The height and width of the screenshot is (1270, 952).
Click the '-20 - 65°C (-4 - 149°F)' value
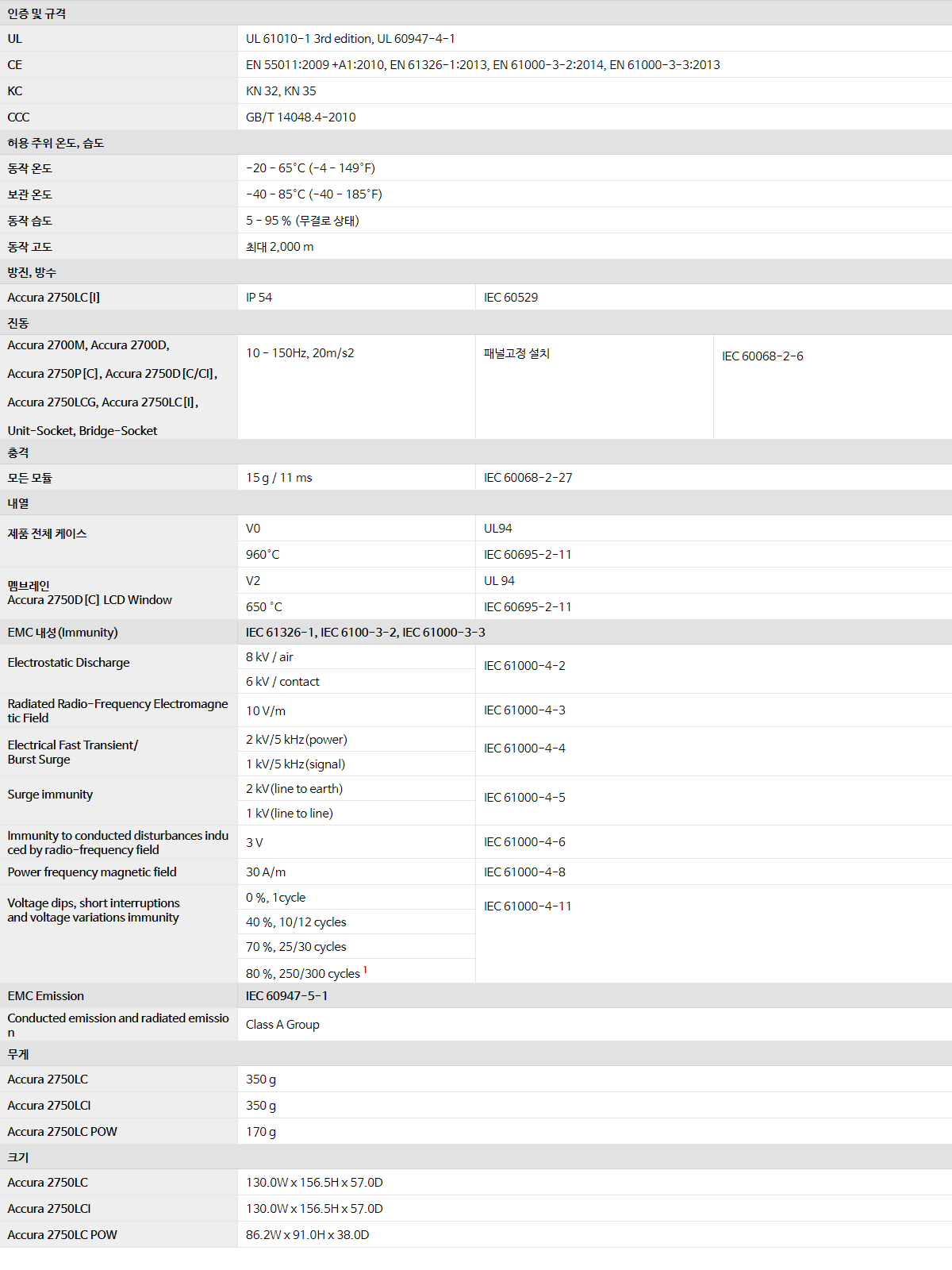coord(310,168)
